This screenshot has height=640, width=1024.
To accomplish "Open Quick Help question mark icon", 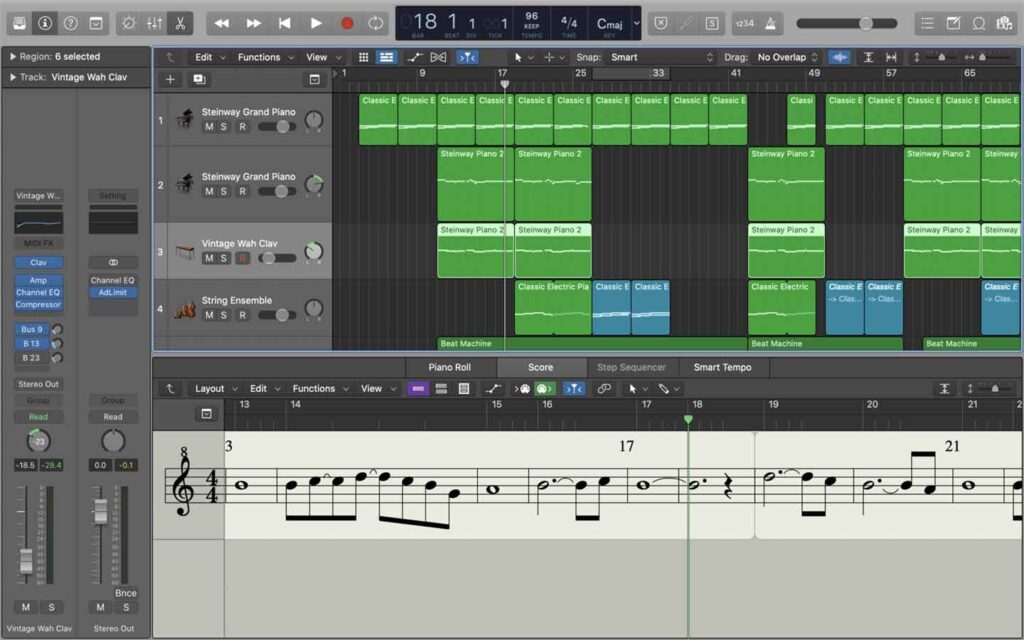I will 71,24.
